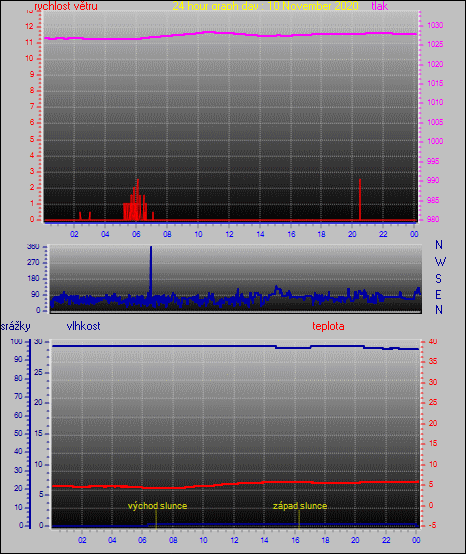Click the W compass direction label
The width and height of the screenshot is (466, 554).
[x=440, y=262]
